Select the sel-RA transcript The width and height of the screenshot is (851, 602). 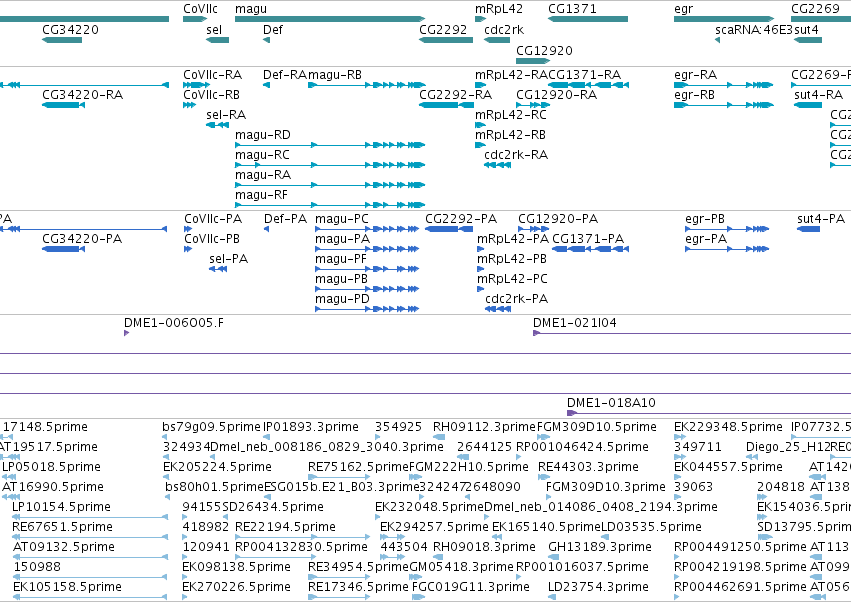point(218,125)
